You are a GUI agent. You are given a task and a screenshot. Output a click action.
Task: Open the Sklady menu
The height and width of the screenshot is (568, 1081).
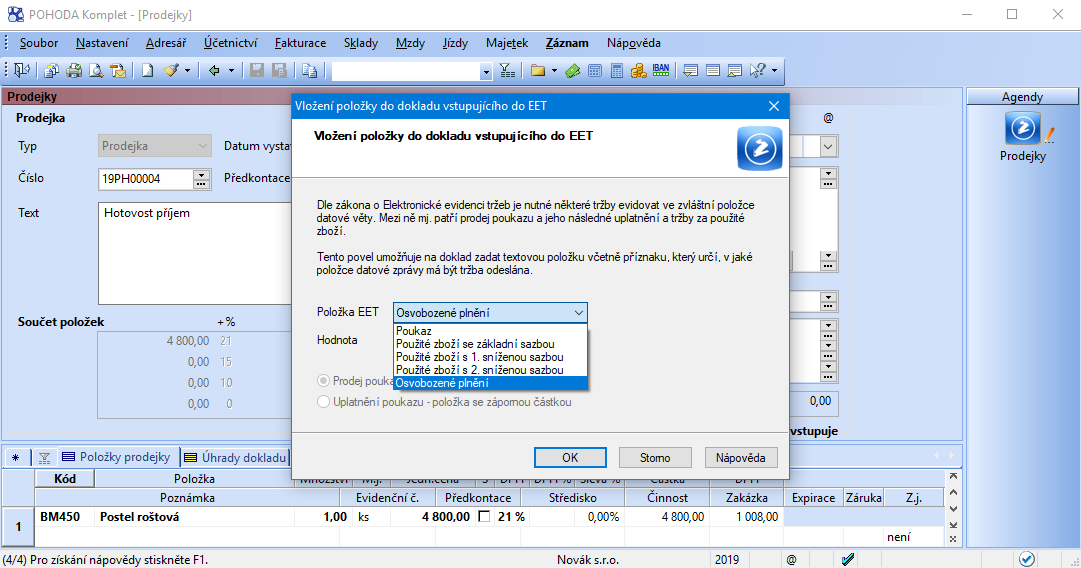361,43
